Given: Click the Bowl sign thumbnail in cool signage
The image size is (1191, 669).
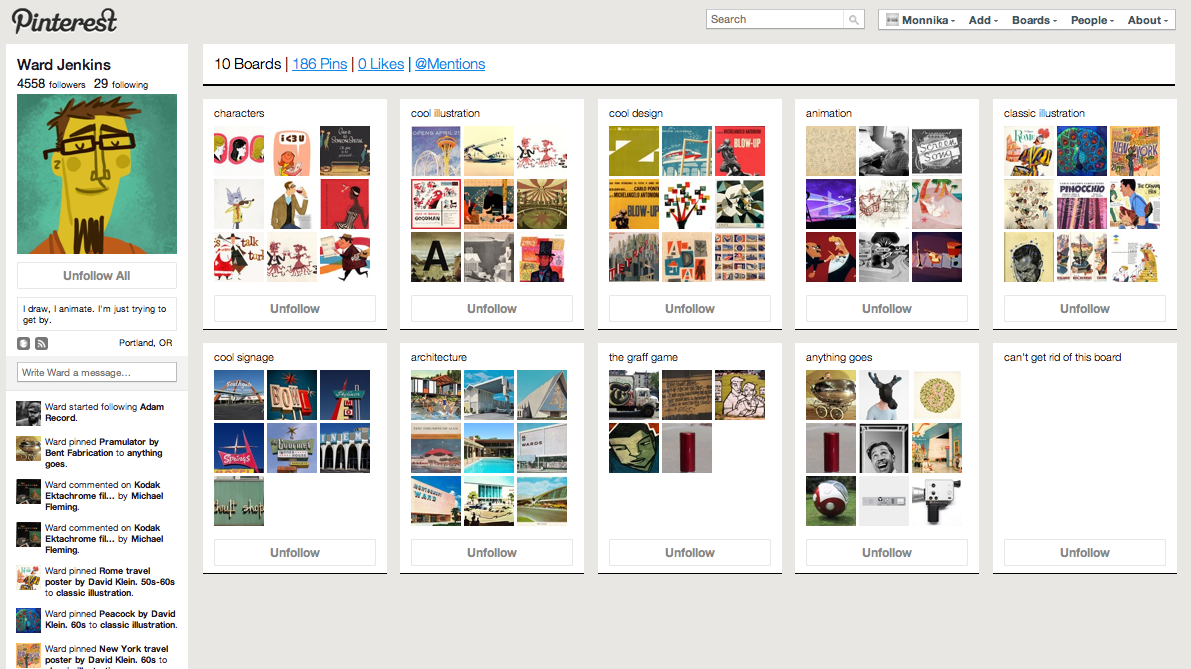Looking at the screenshot, I should pyautogui.click(x=292, y=395).
